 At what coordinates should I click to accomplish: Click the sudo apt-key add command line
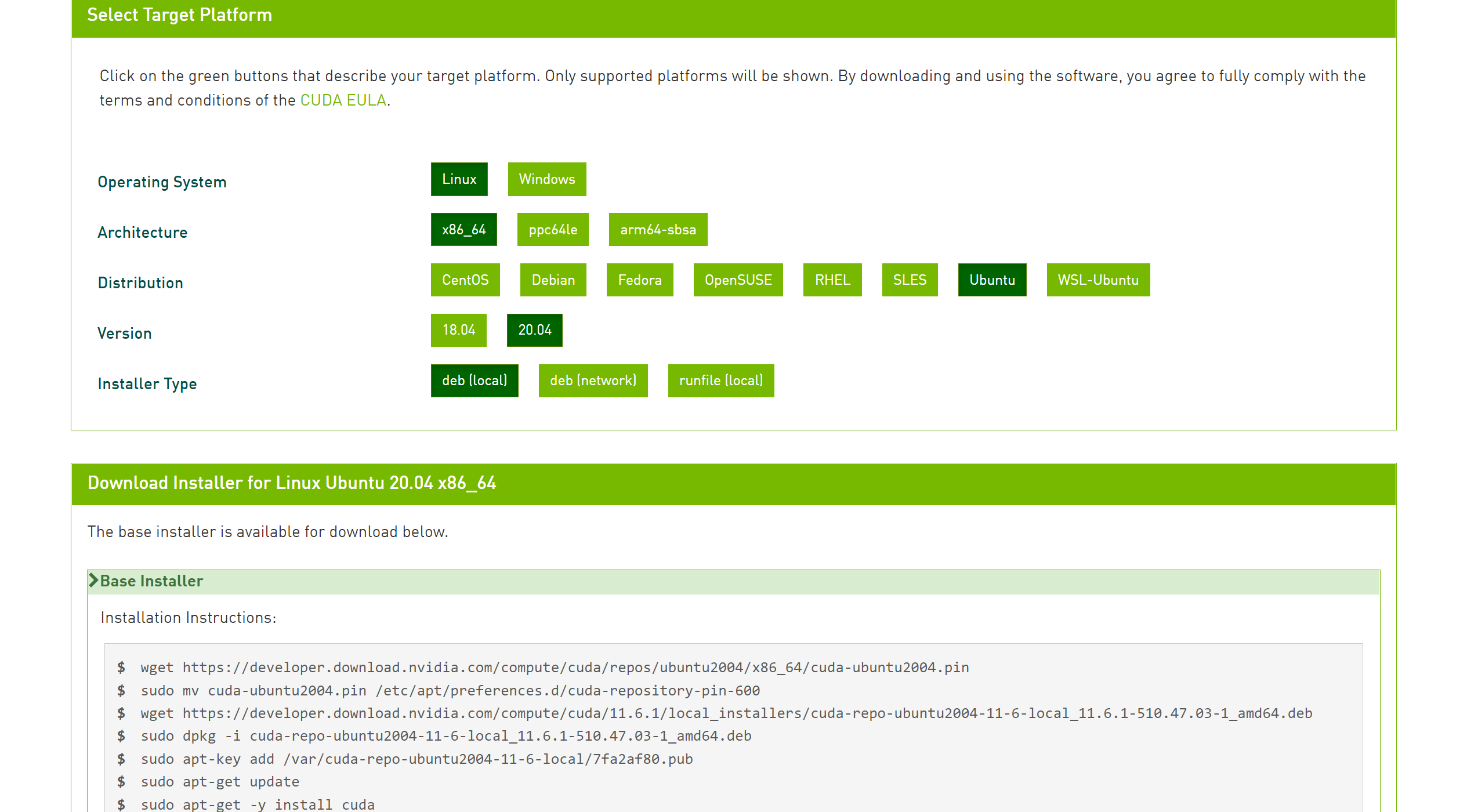point(416,759)
